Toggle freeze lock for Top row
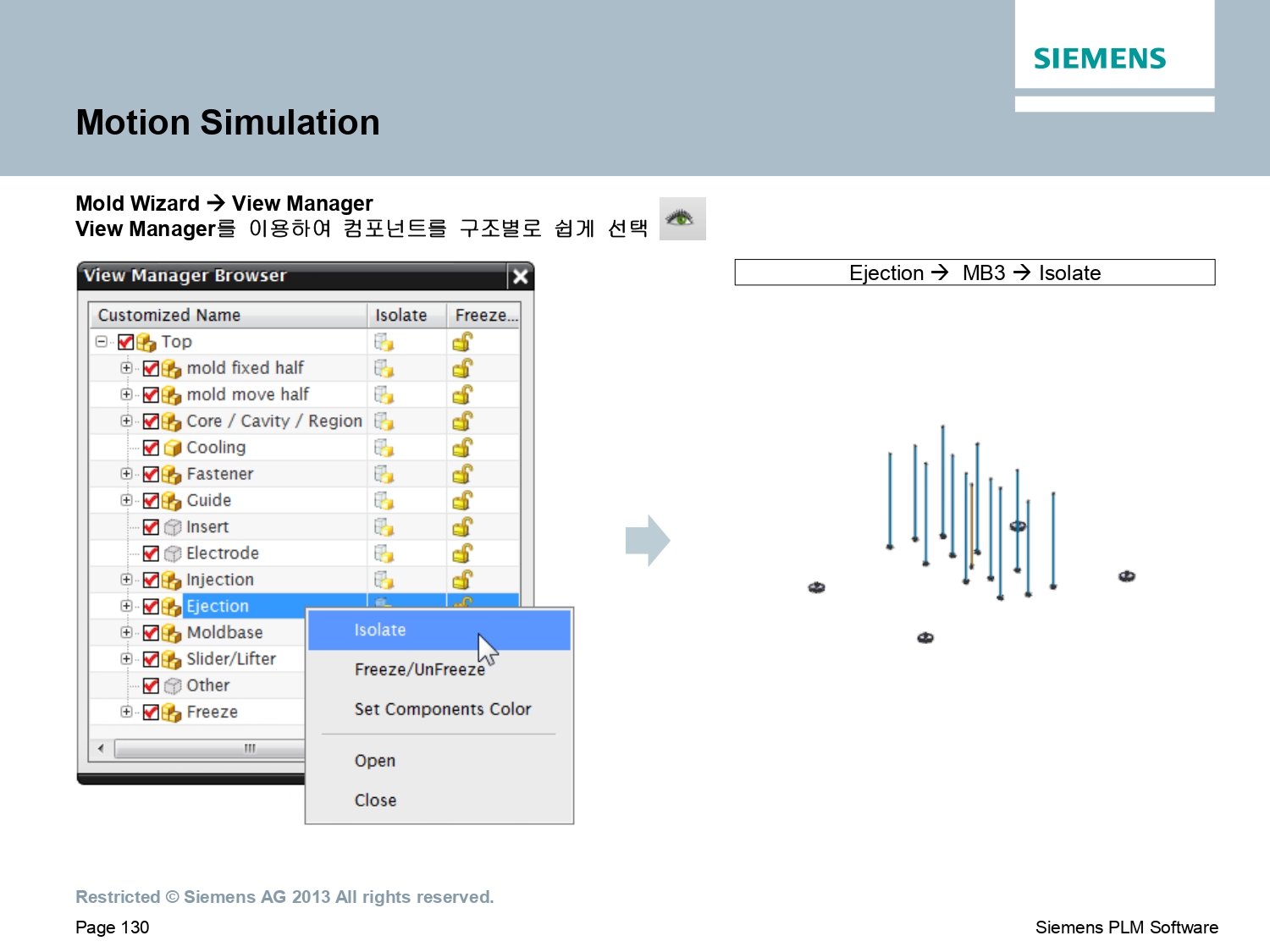This screenshot has height=952, width=1270. [x=462, y=342]
